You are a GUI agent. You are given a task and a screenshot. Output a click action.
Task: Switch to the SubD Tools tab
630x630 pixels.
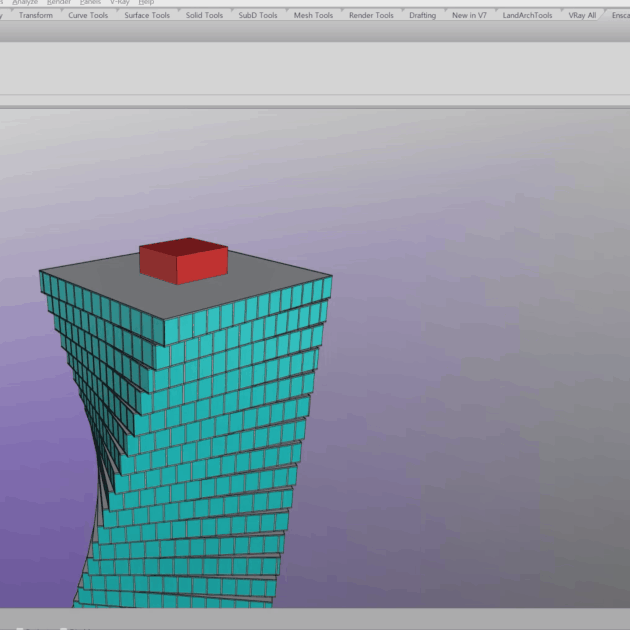258,16
